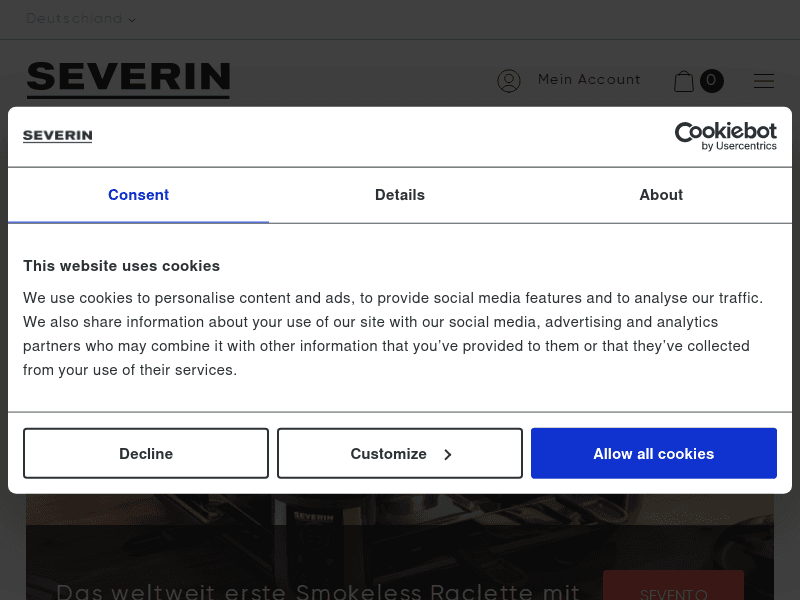The width and height of the screenshot is (800, 600).
Task: Expand the Deutschland country selector
Action: (75, 18)
